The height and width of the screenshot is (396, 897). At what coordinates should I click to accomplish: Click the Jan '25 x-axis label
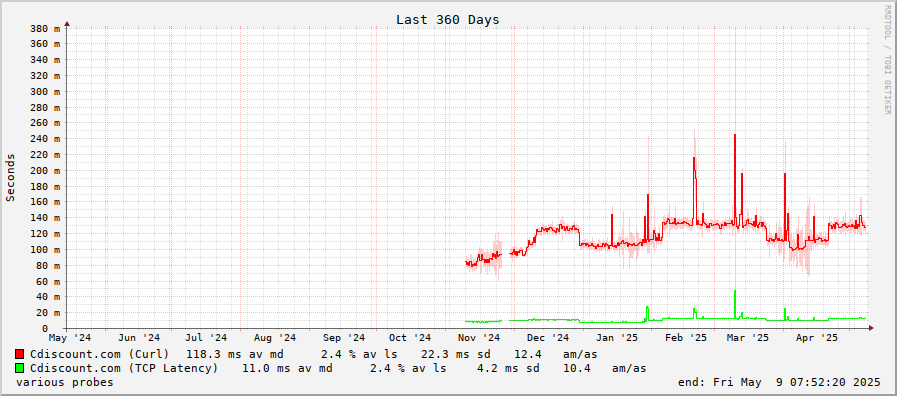(616, 338)
